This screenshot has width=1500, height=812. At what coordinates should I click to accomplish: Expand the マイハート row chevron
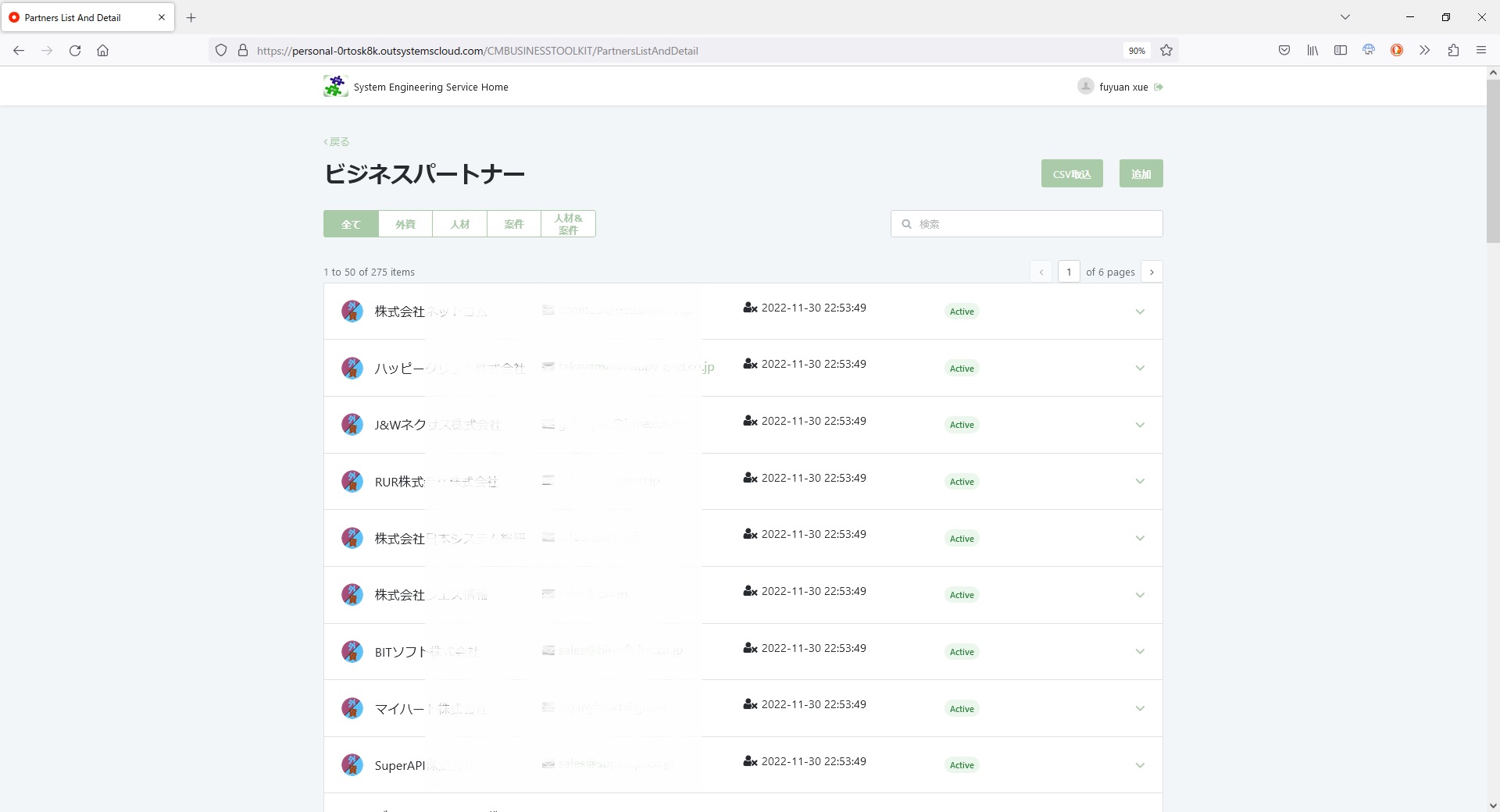point(1140,708)
